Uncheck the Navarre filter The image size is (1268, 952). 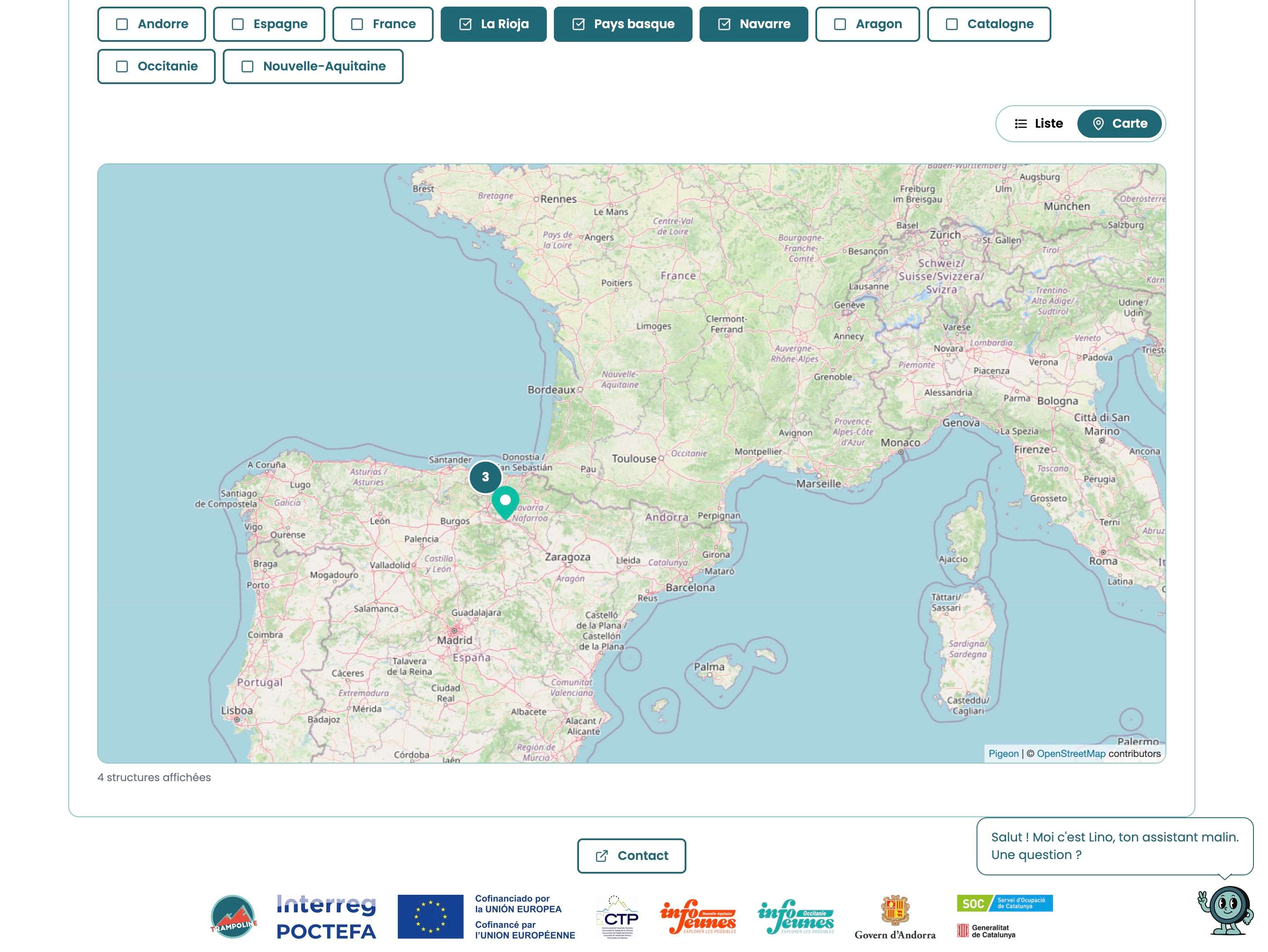754,24
